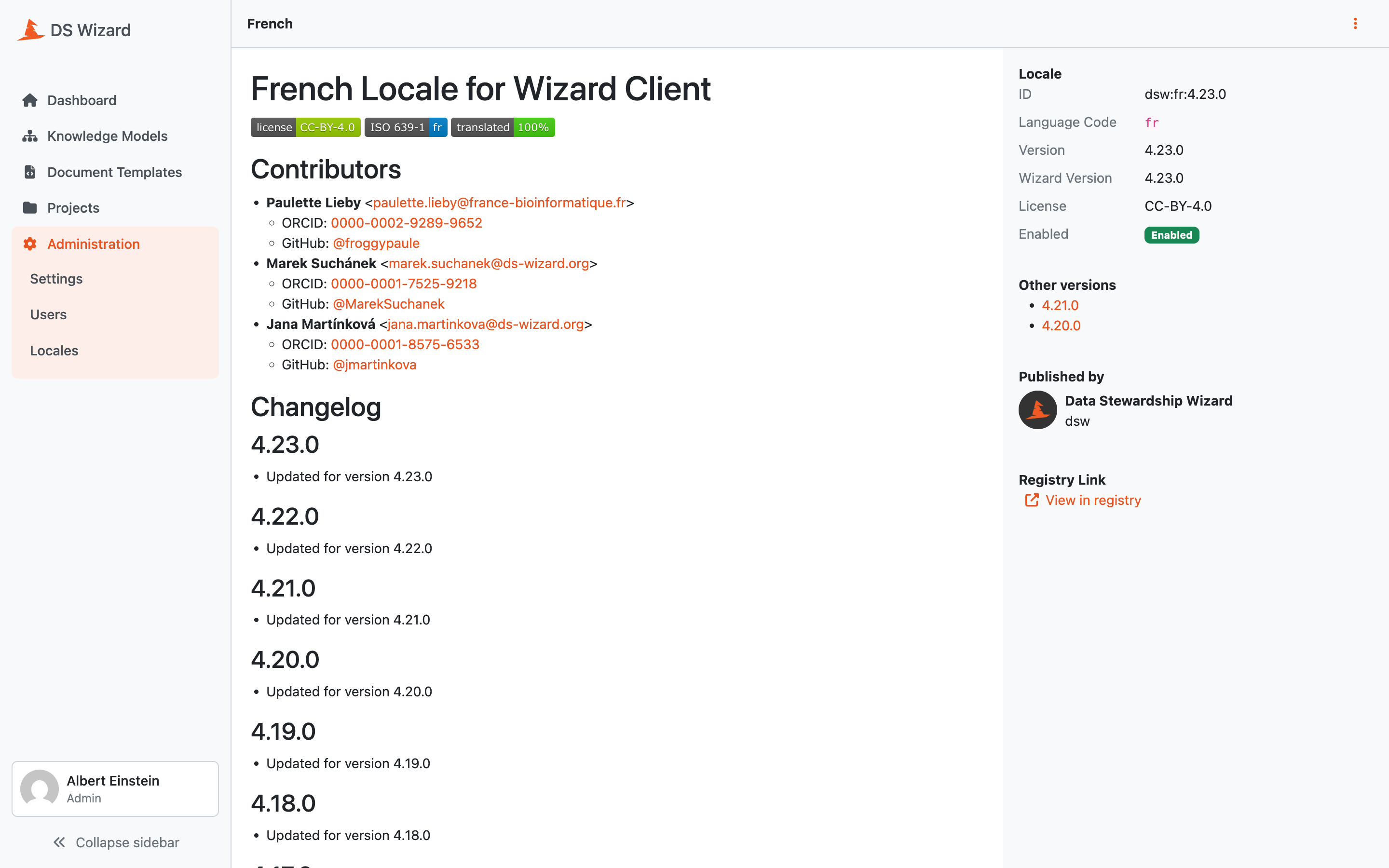Open Document Templates section
The image size is (1389, 868).
point(115,172)
